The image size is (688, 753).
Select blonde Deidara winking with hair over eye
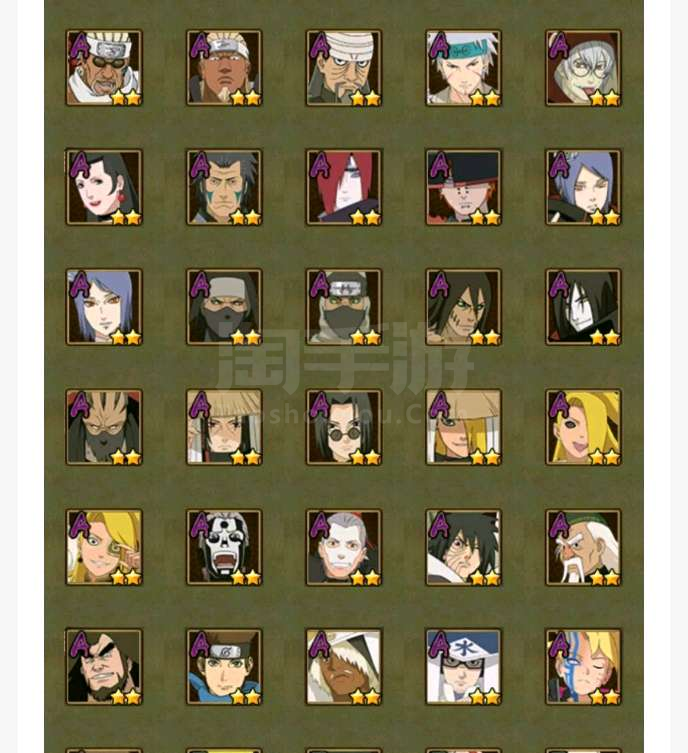click(x=583, y=427)
